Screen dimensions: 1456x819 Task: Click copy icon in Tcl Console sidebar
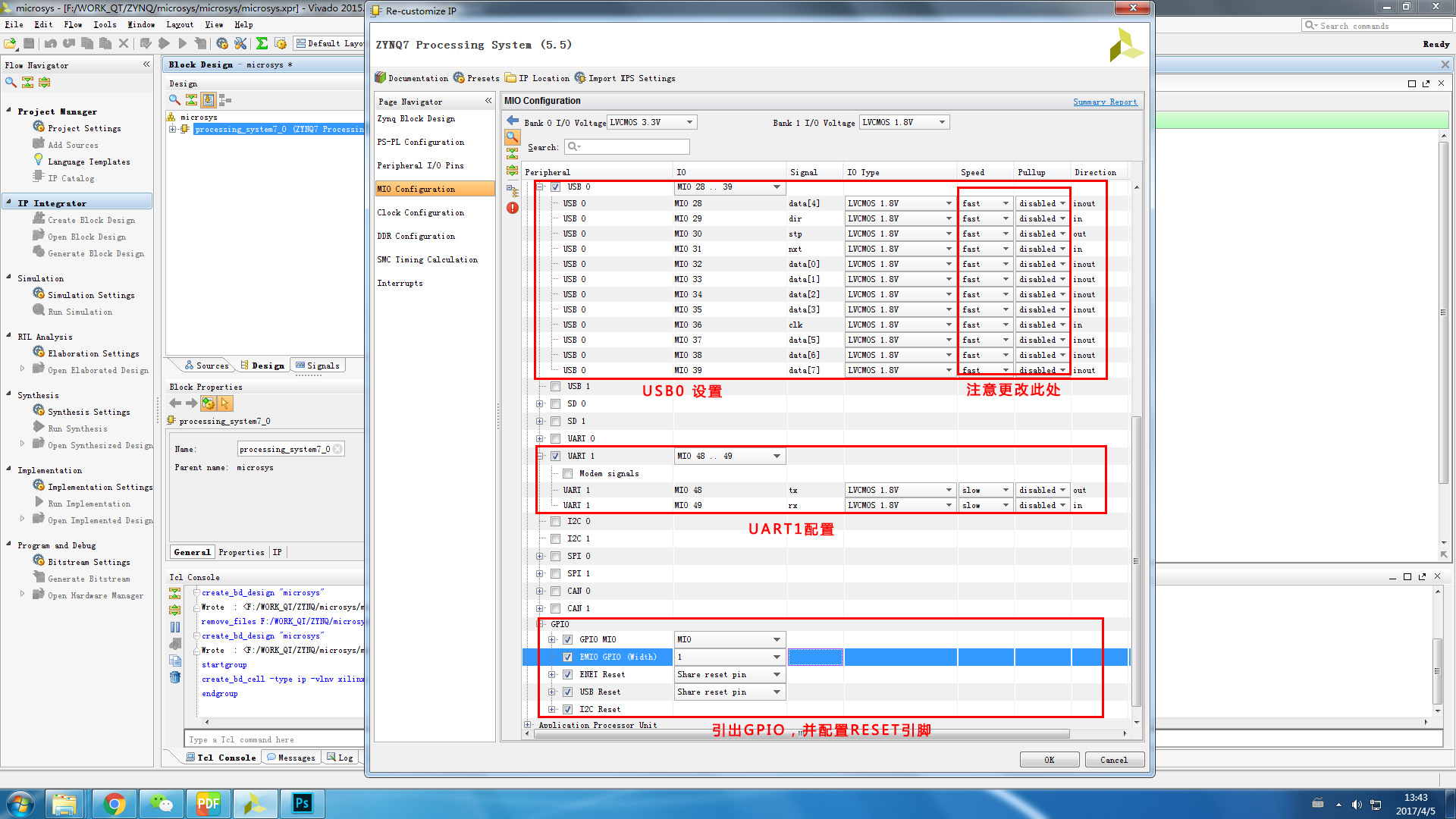175,661
